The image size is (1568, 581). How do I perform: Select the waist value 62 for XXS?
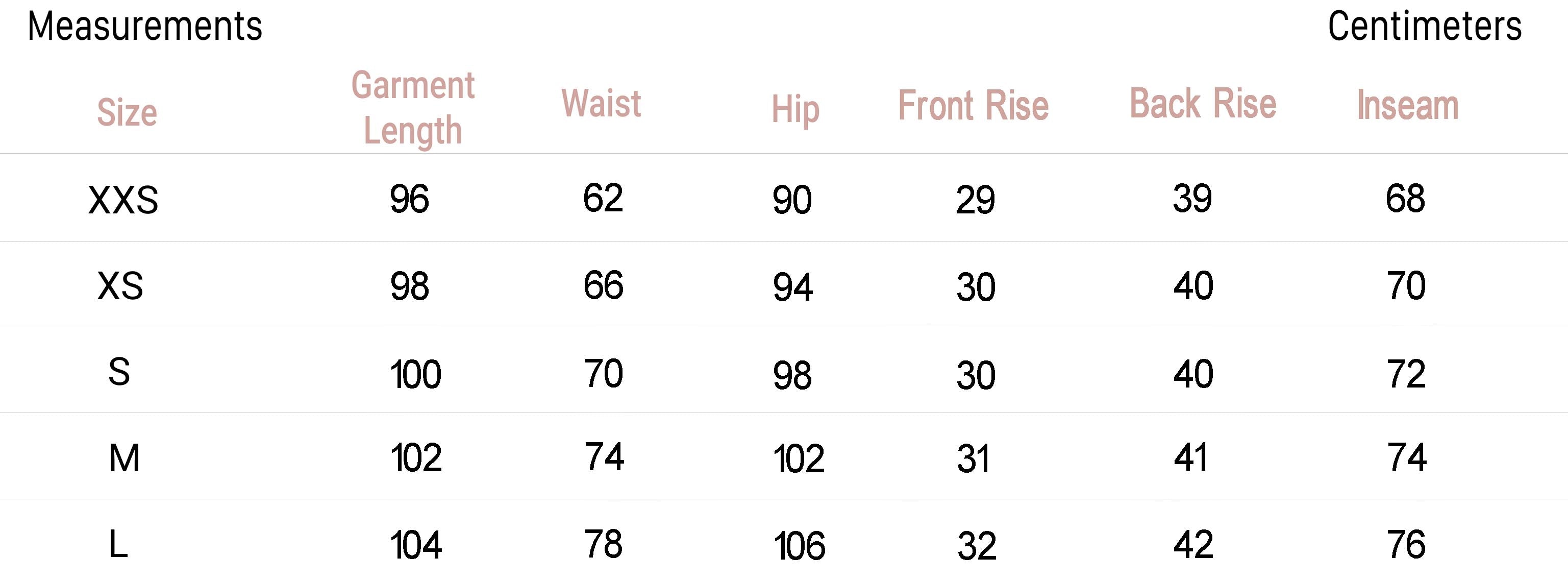pos(603,198)
